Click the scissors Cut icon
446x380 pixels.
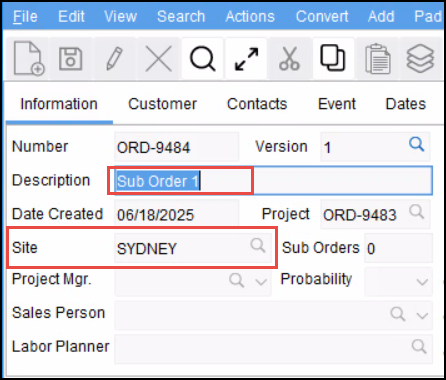pos(289,59)
